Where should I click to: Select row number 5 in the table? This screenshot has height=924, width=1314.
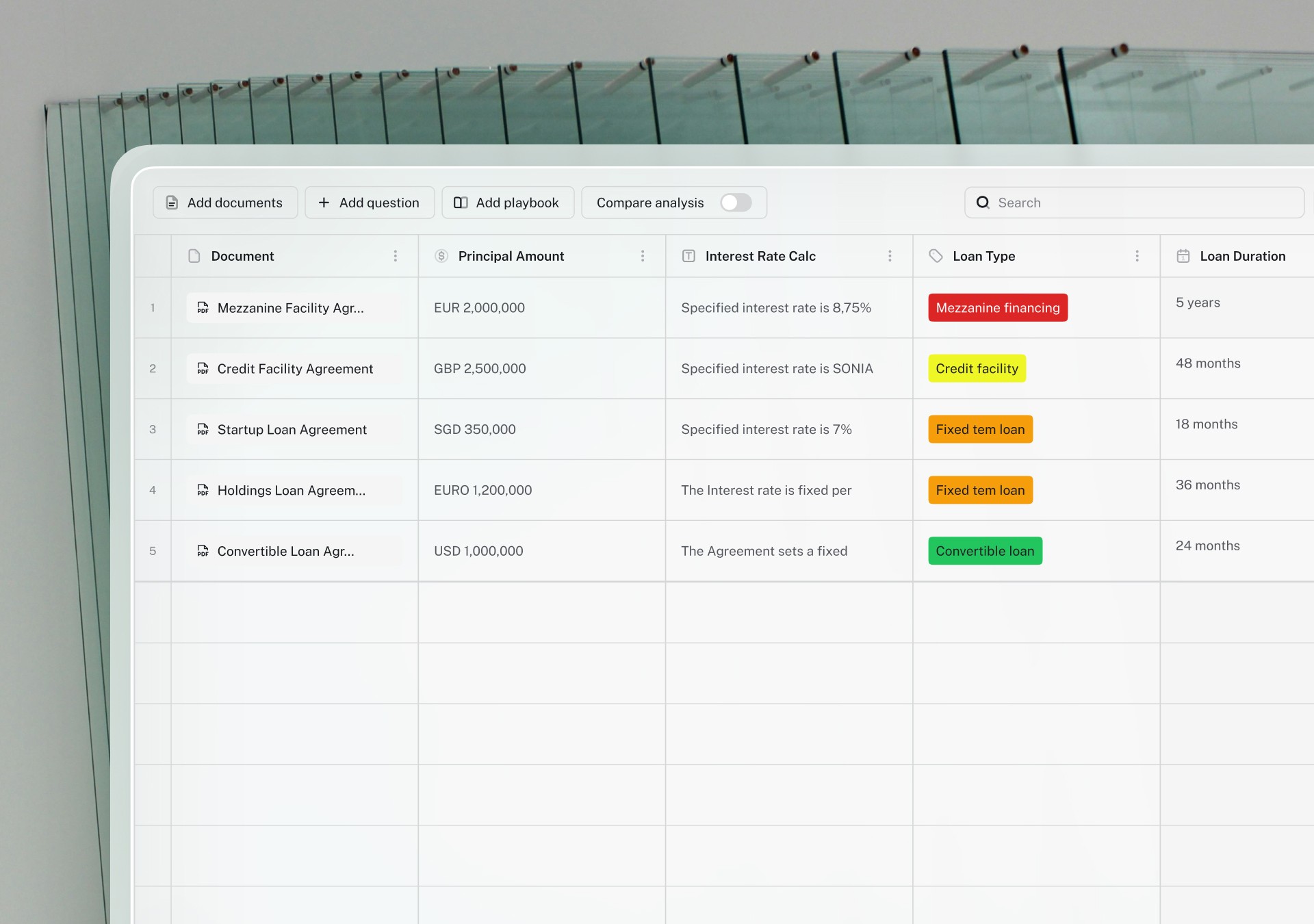tap(153, 551)
